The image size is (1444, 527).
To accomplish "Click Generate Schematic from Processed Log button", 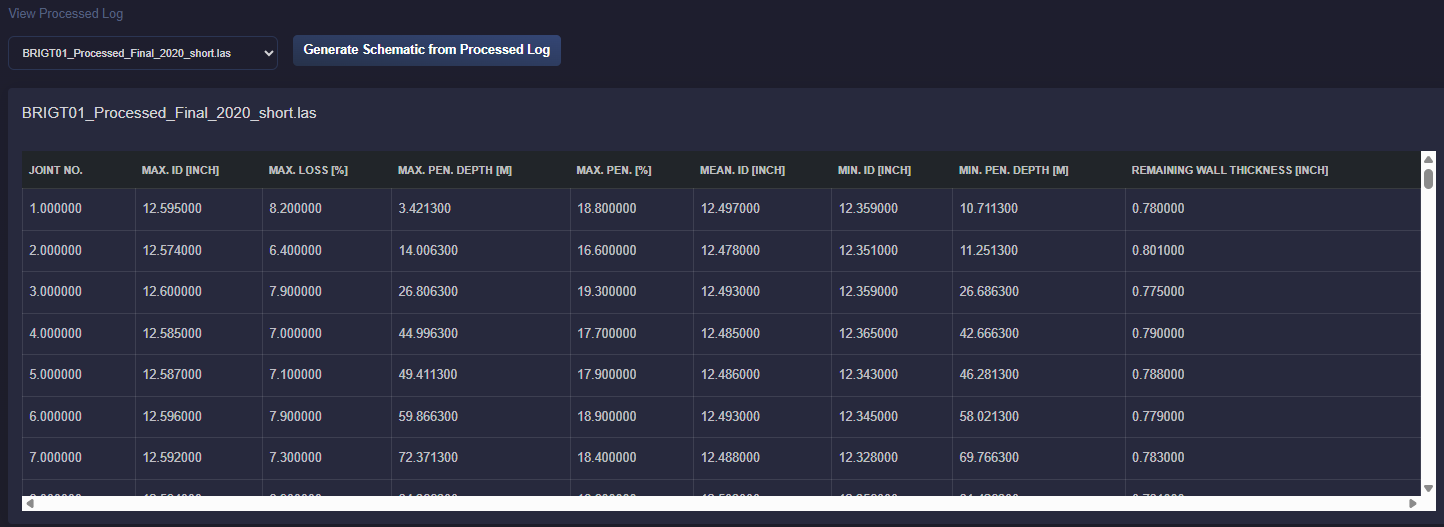I will point(426,50).
